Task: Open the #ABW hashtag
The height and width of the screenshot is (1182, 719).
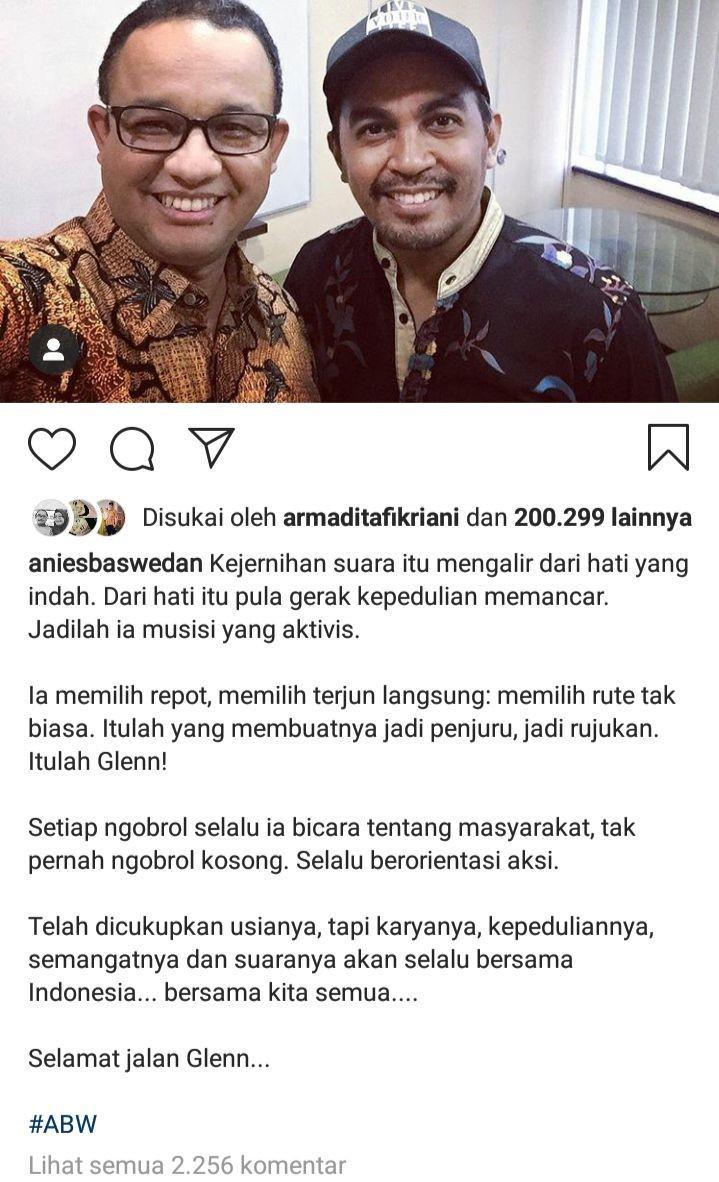Action: 63,1124
